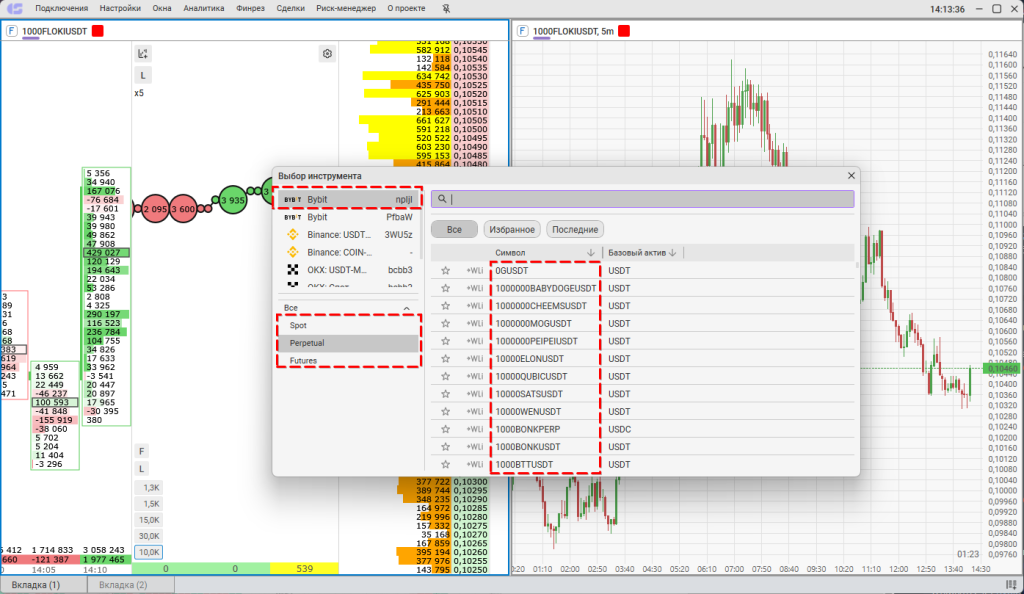The image size is (1024, 594).
Task: Star 0GUSDT as a favorite
Action: coord(445,271)
